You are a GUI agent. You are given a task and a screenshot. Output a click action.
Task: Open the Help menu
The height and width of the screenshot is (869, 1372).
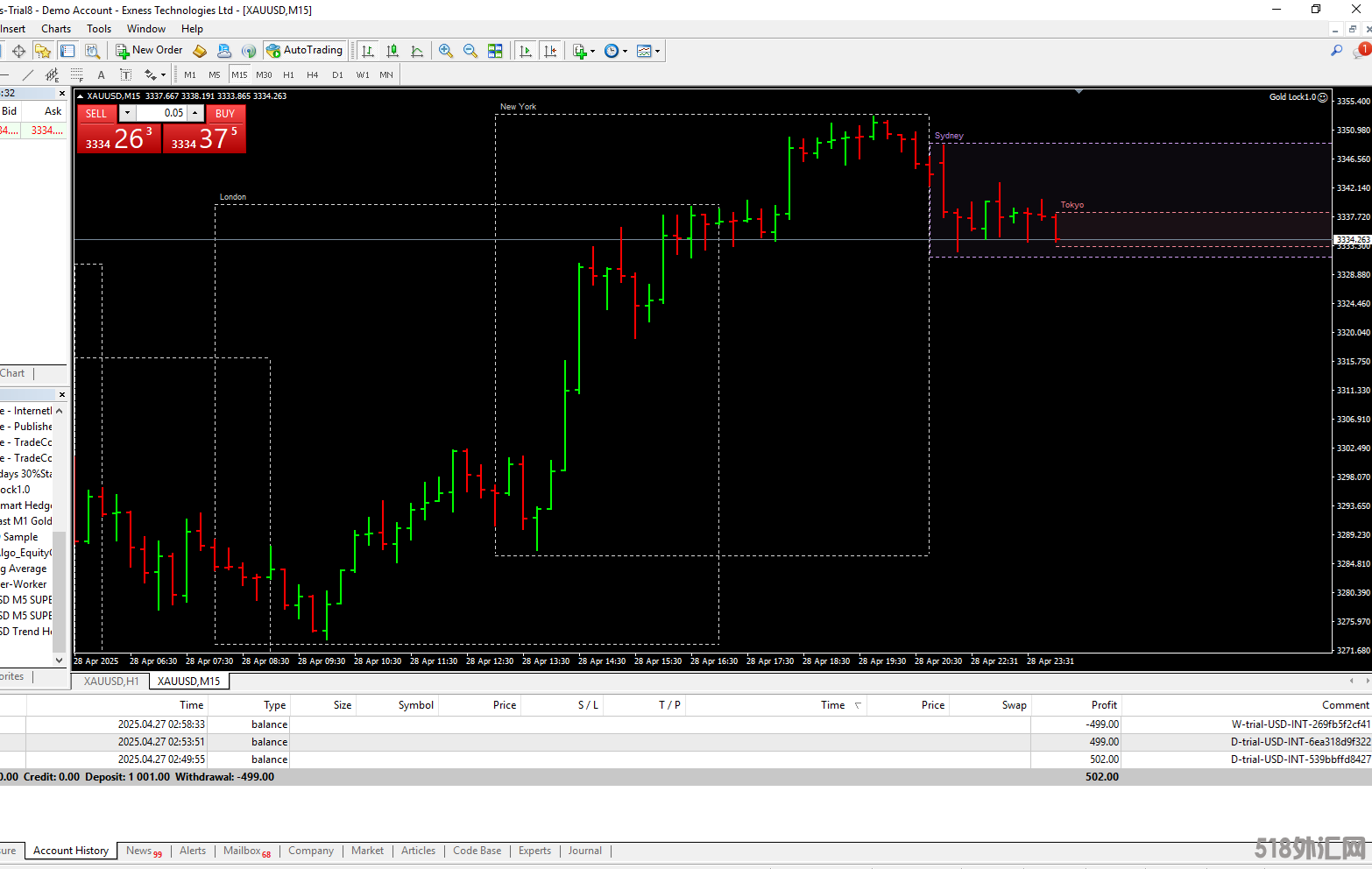(192, 29)
